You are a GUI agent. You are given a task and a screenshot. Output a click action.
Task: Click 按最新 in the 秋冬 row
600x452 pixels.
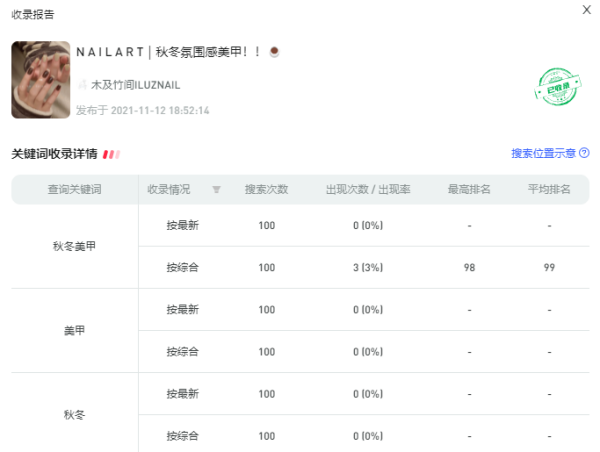(x=183, y=393)
